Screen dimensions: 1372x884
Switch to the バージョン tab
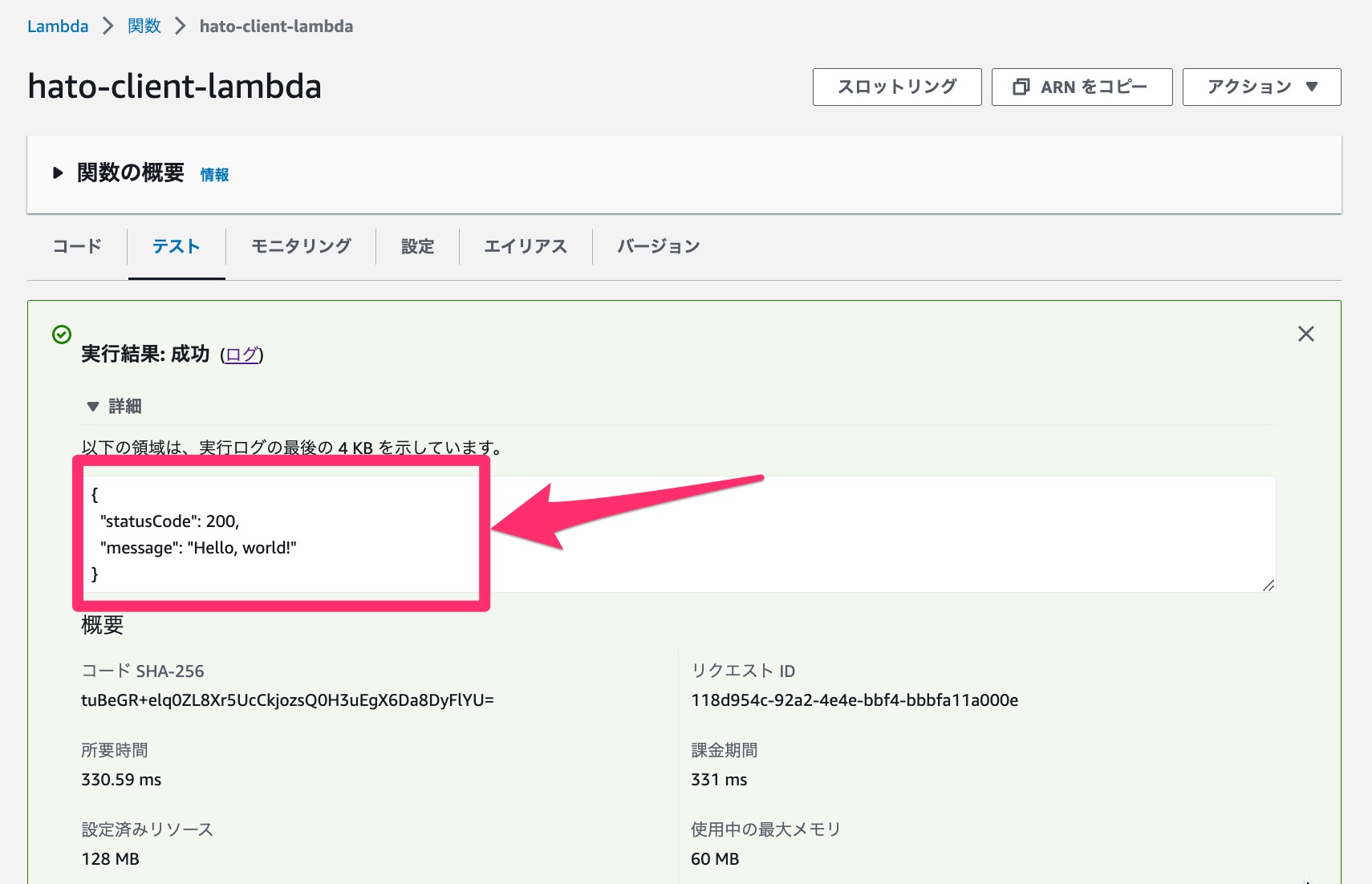coord(658,246)
